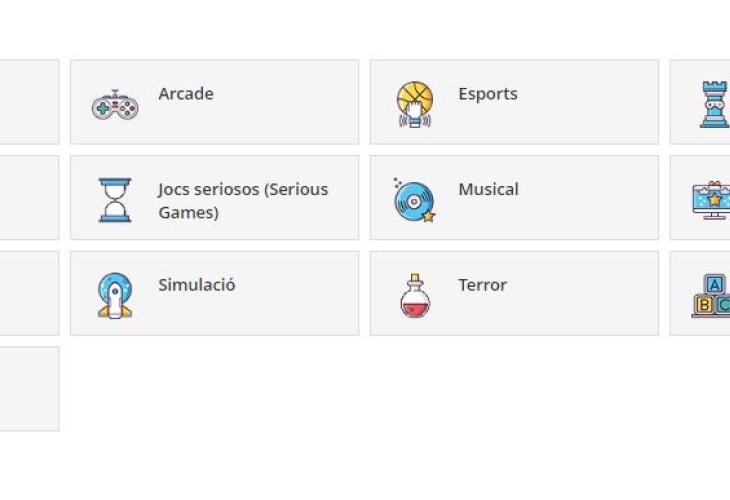Viewport: 730px width, 500px height.
Task: Click the cut-off card left of Simulació
Action: (28, 293)
